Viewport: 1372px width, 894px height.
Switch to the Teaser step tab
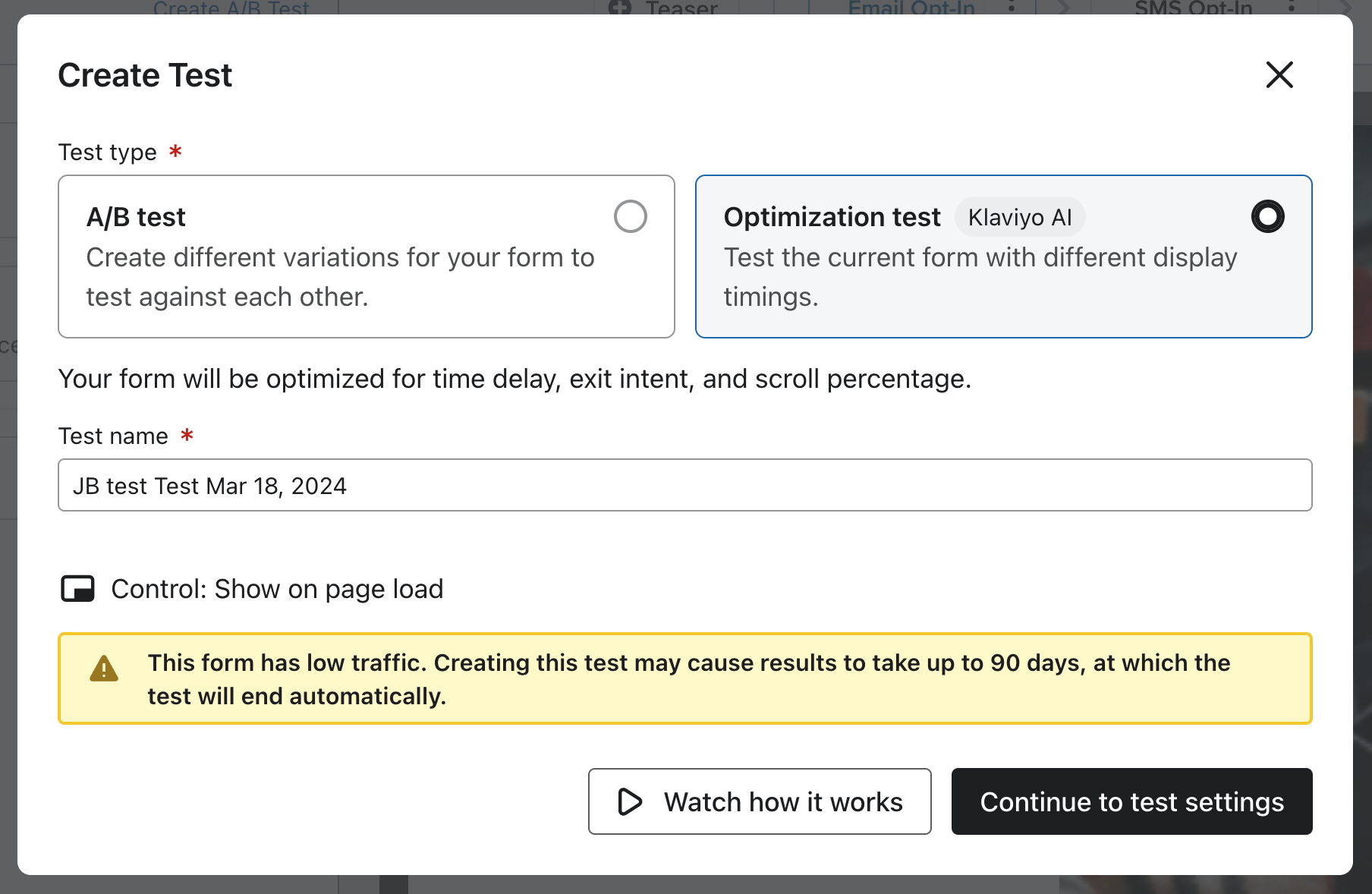tap(681, 8)
